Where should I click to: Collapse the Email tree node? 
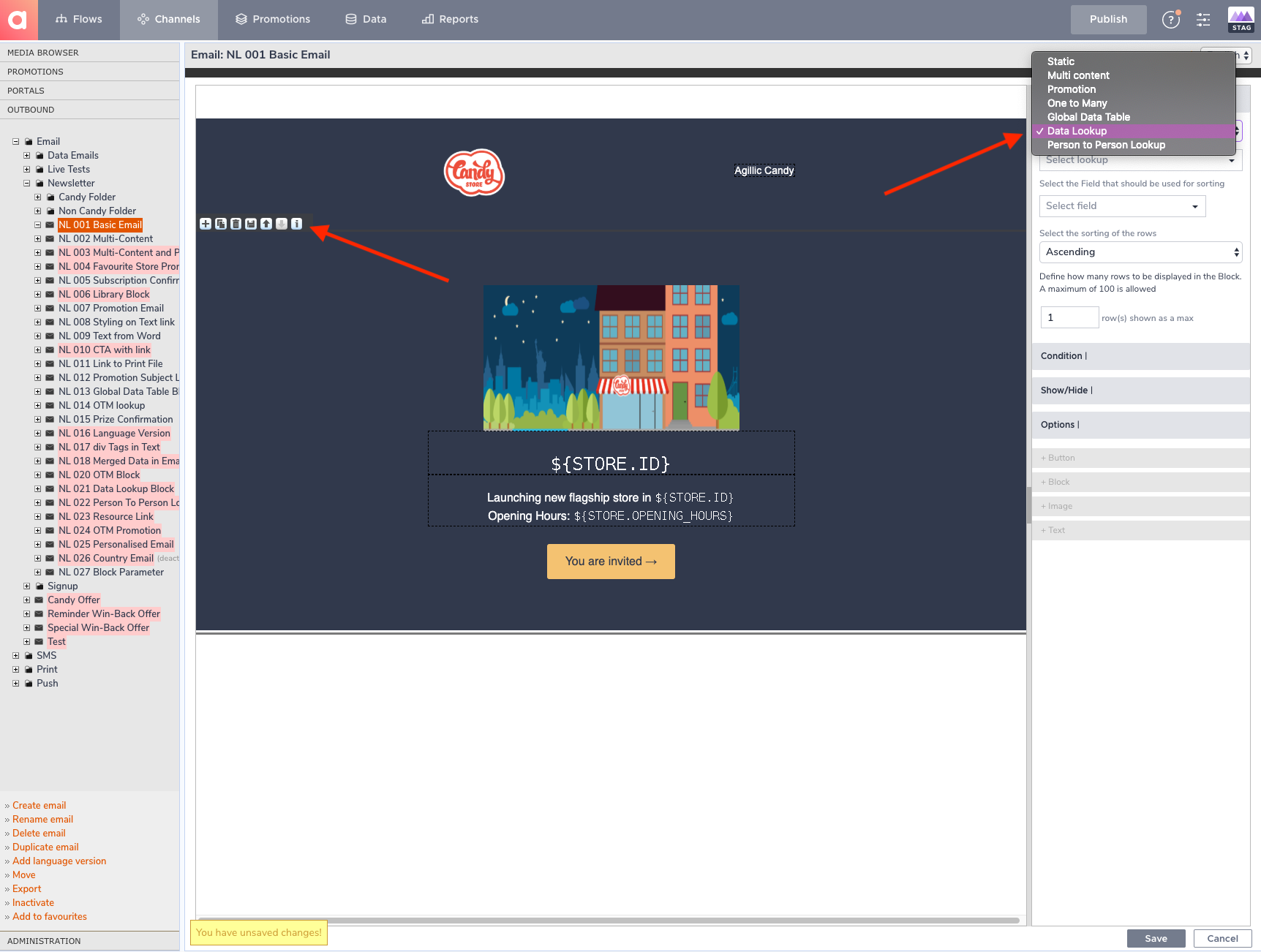16,142
